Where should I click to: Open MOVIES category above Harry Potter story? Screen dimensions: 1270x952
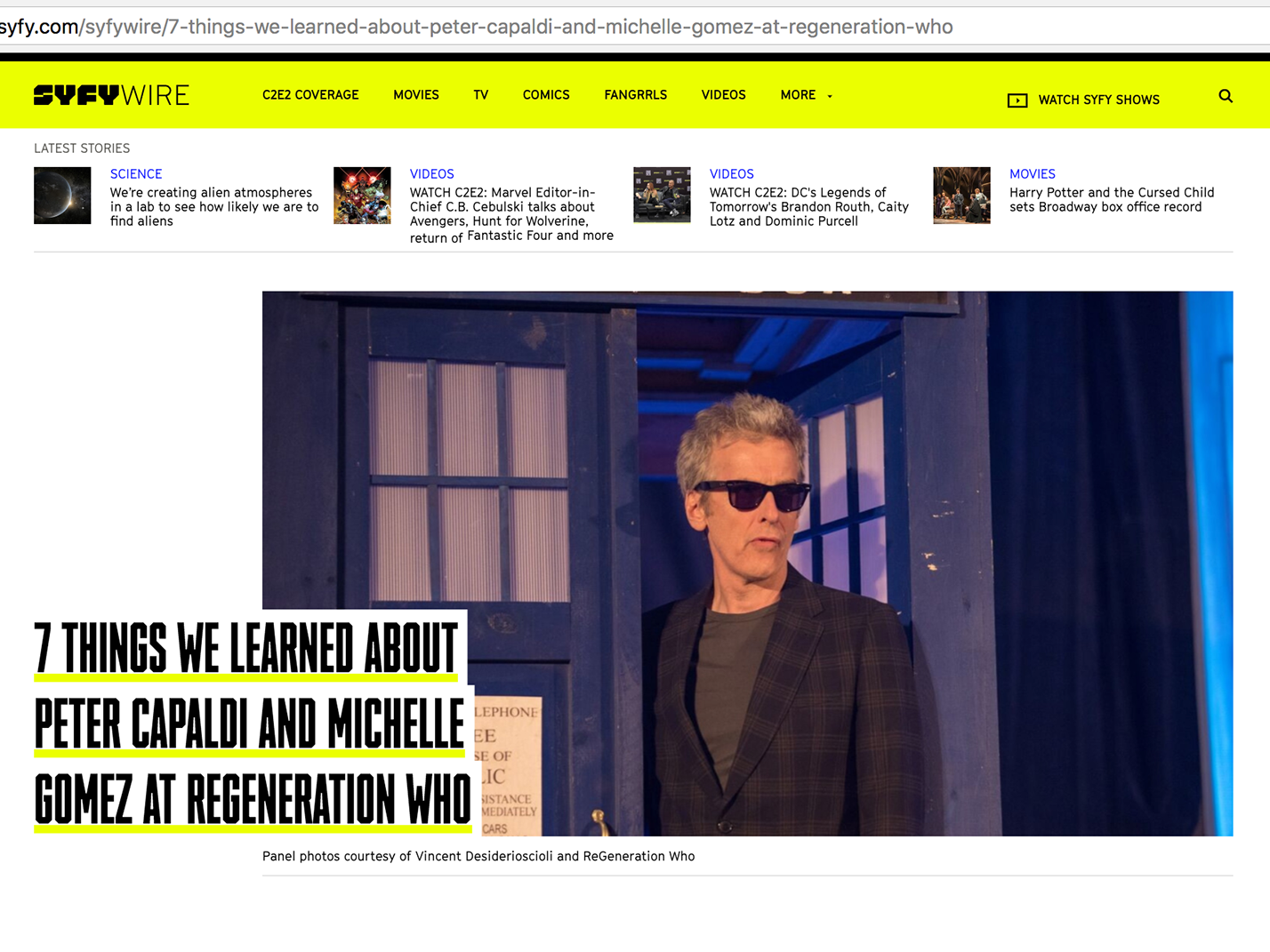coord(1033,174)
